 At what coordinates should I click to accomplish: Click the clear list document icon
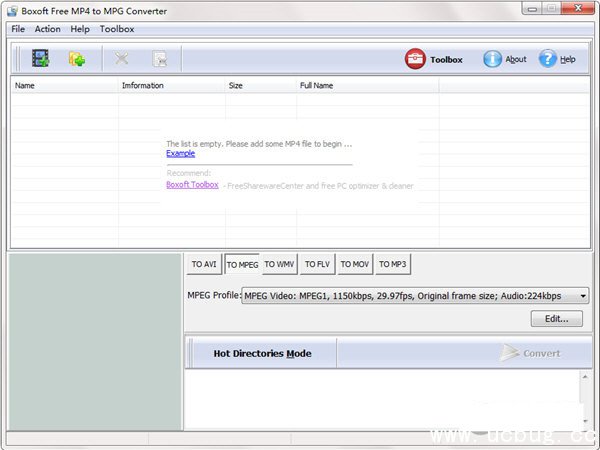[159, 59]
